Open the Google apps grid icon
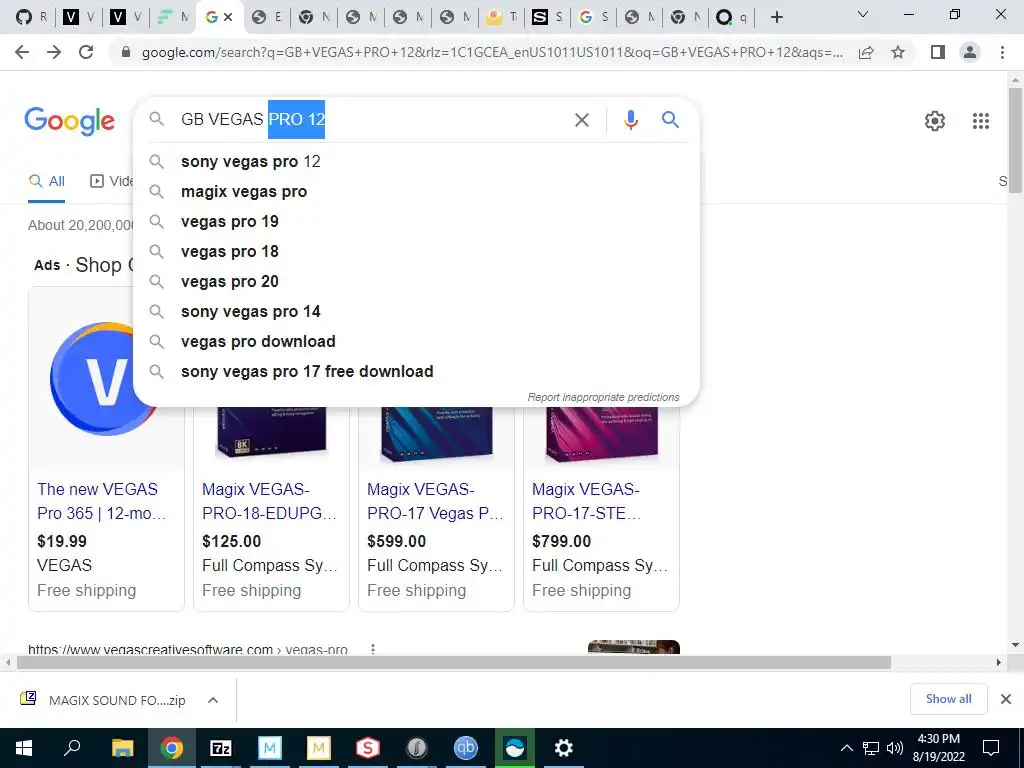 pos(980,121)
